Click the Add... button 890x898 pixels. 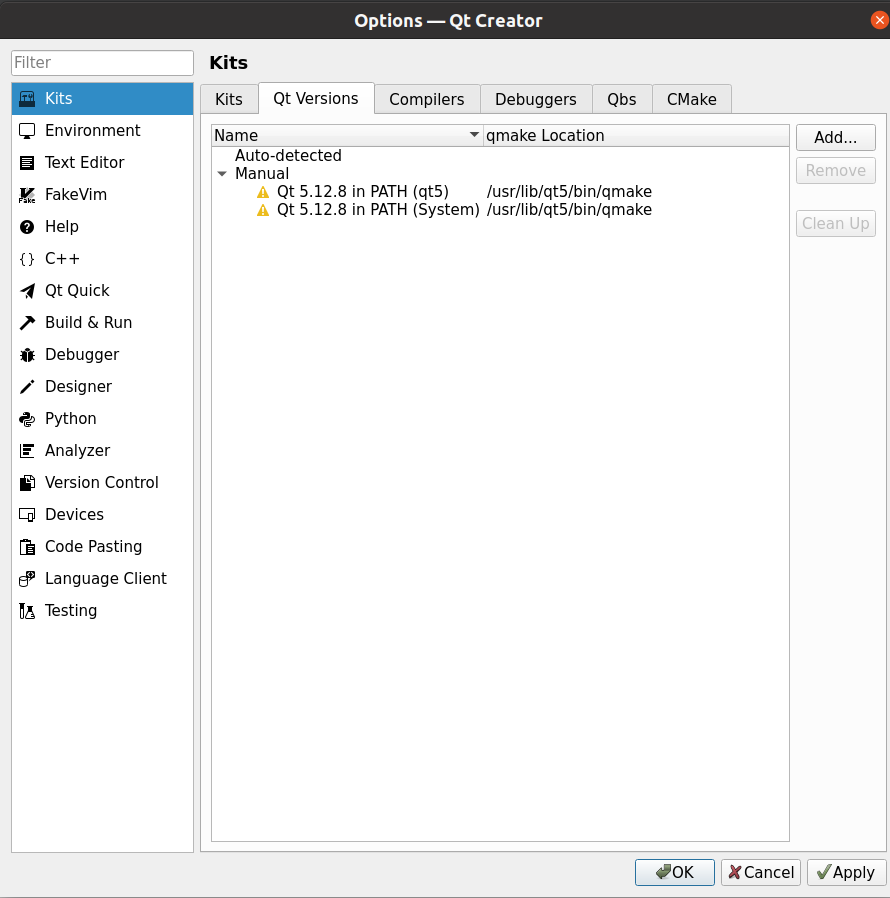tap(836, 137)
